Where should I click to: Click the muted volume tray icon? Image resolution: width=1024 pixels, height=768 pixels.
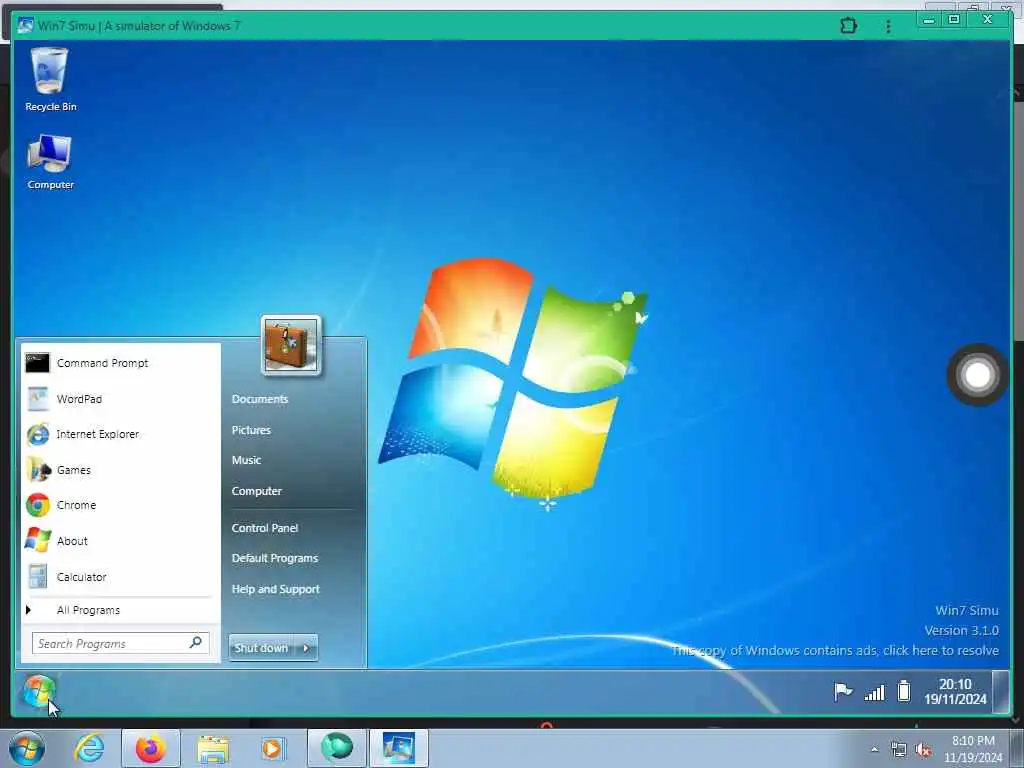coord(923,750)
